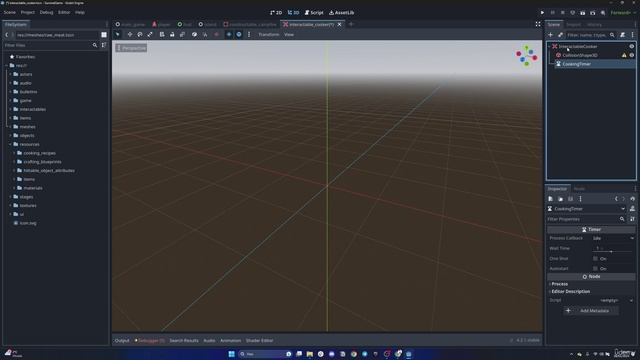This screenshot has height=360, width=640.
Task: Click the Filter Properties input field
Action: click(586, 219)
